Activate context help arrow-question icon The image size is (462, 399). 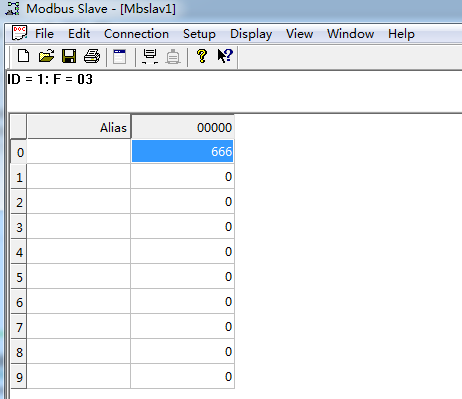pyautogui.click(x=225, y=56)
